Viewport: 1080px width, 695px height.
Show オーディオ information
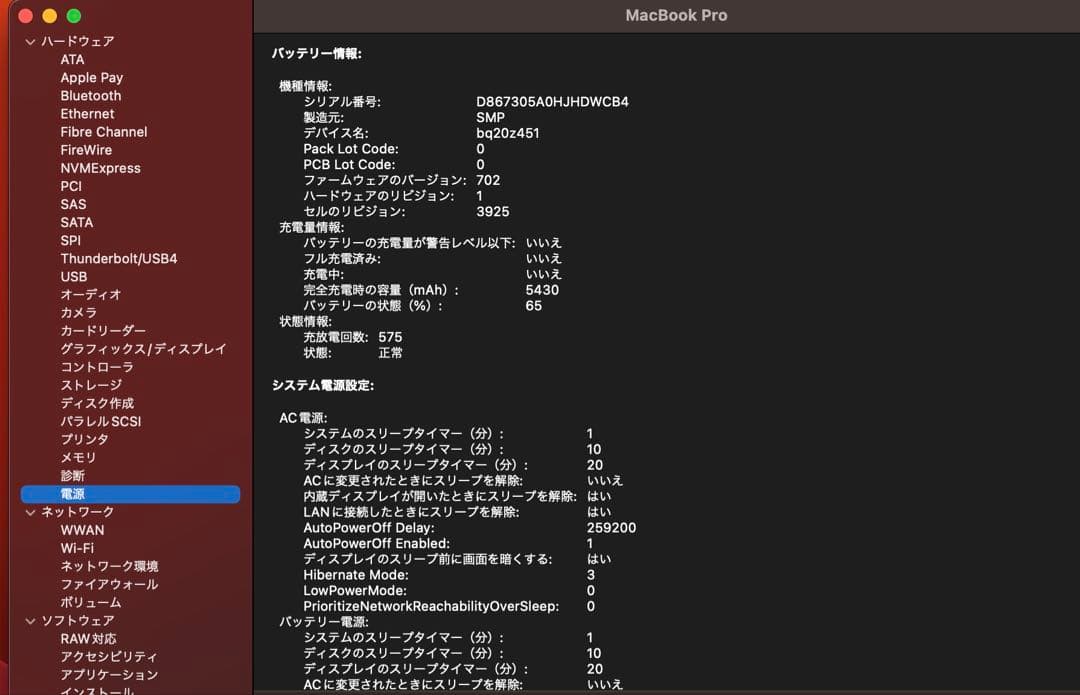[x=90, y=295]
